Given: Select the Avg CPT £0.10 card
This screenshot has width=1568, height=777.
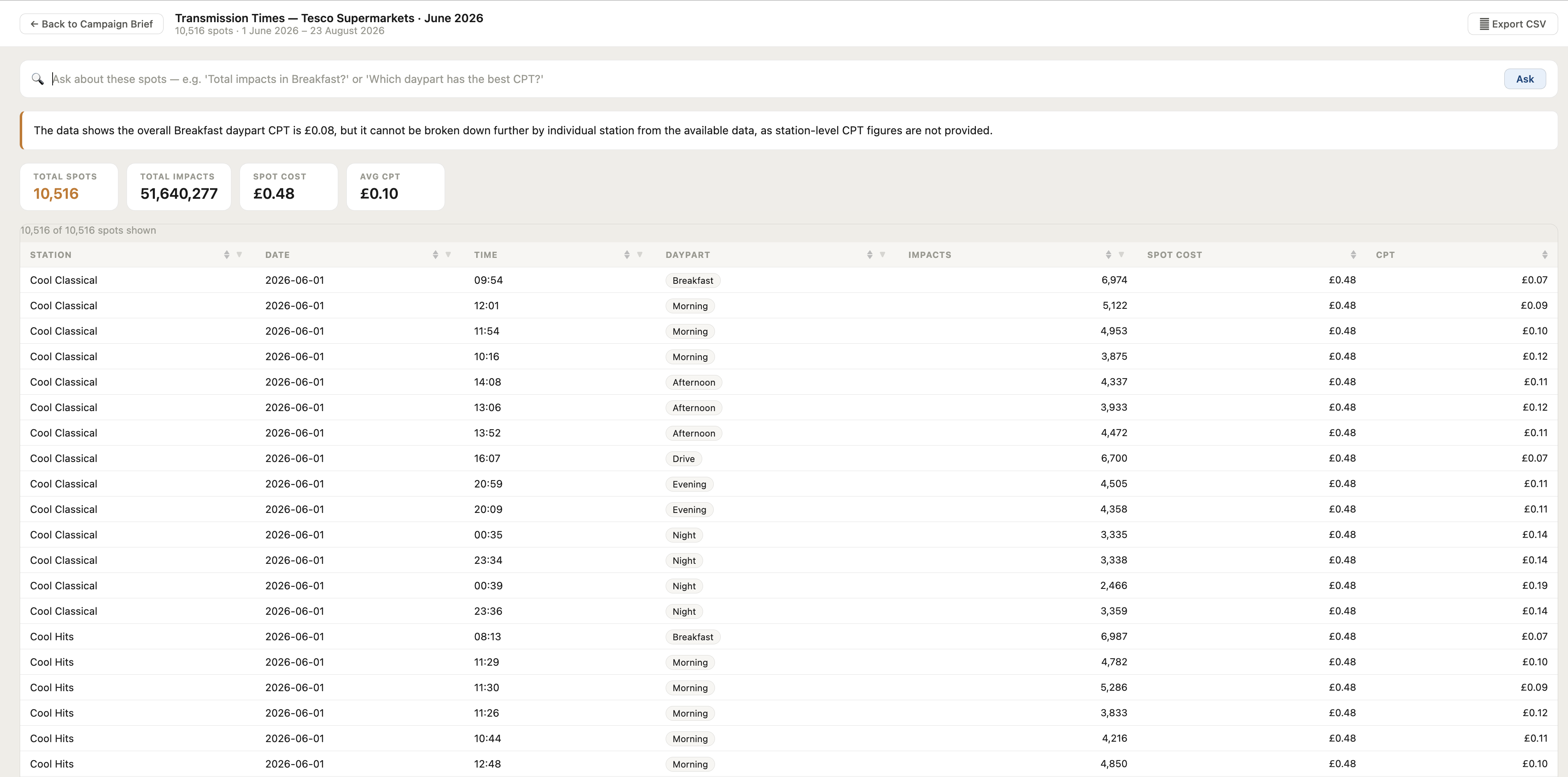Looking at the screenshot, I should [396, 187].
